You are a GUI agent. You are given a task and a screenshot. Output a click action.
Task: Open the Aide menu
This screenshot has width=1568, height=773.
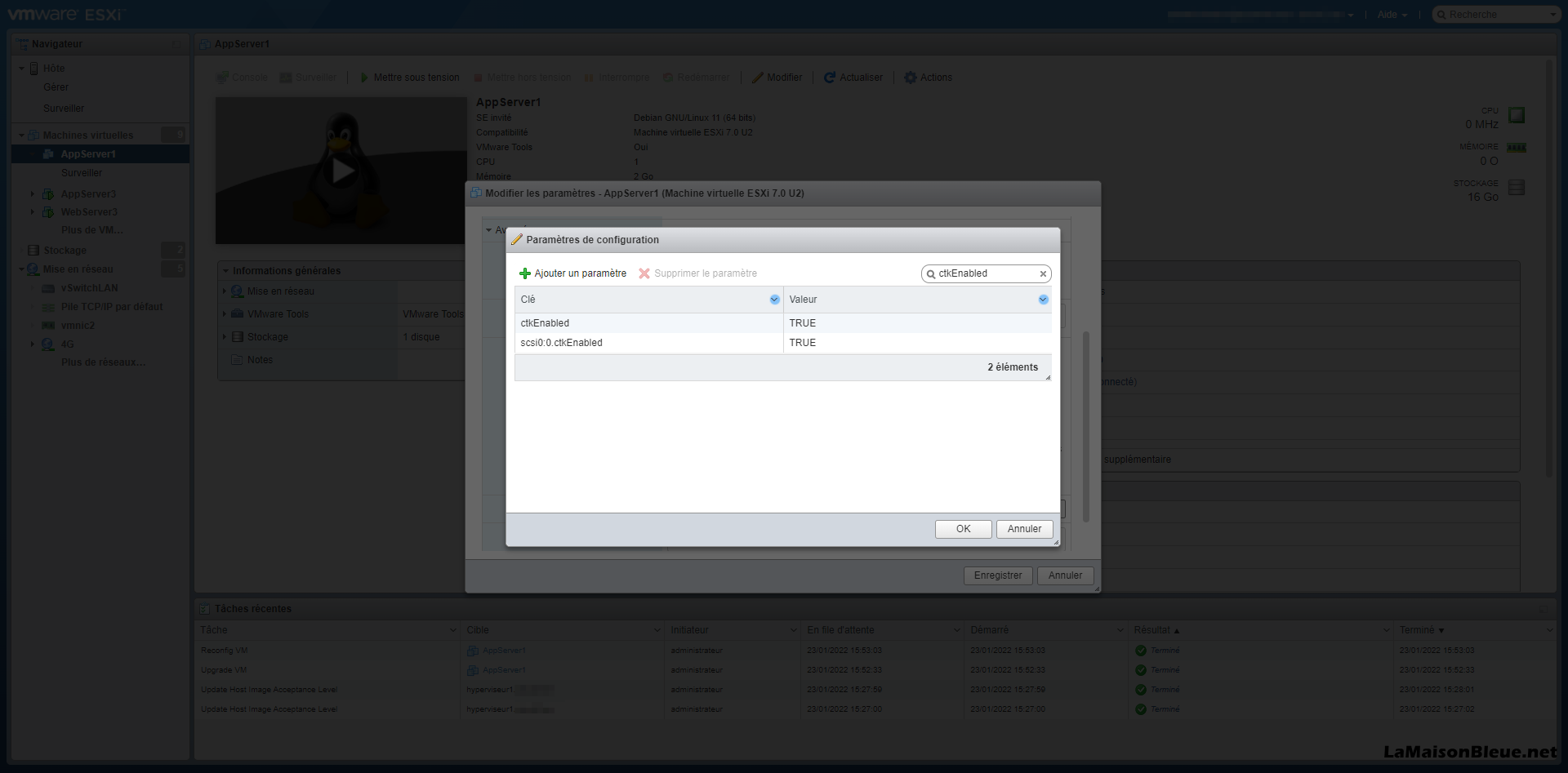pos(1392,15)
